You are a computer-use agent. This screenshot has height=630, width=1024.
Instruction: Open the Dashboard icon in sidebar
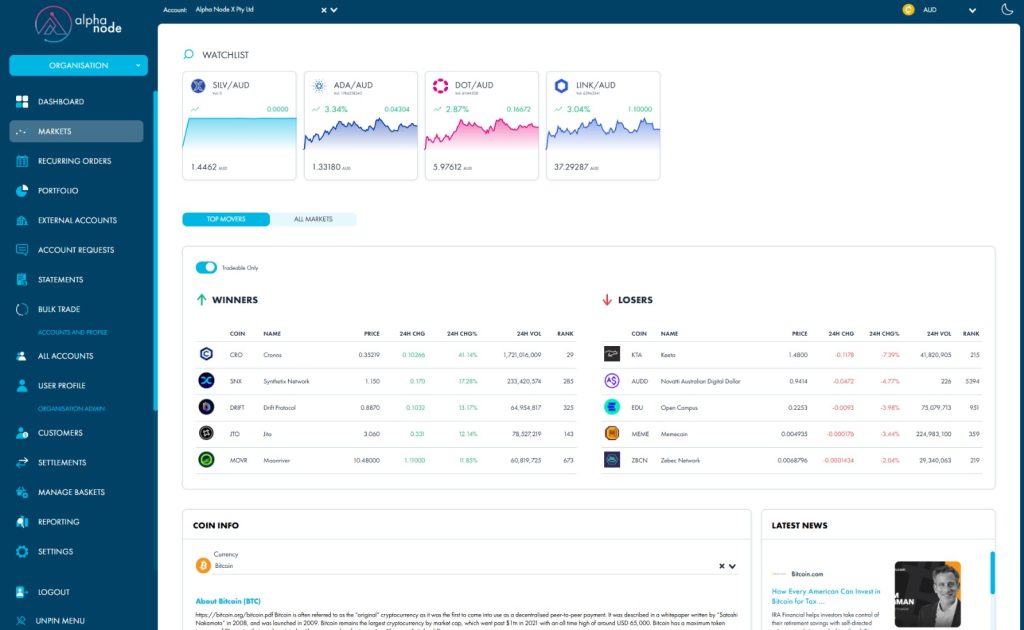coord(22,102)
